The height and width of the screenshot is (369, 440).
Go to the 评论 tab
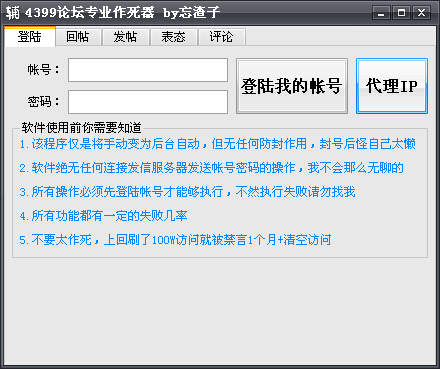pos(222,37)
